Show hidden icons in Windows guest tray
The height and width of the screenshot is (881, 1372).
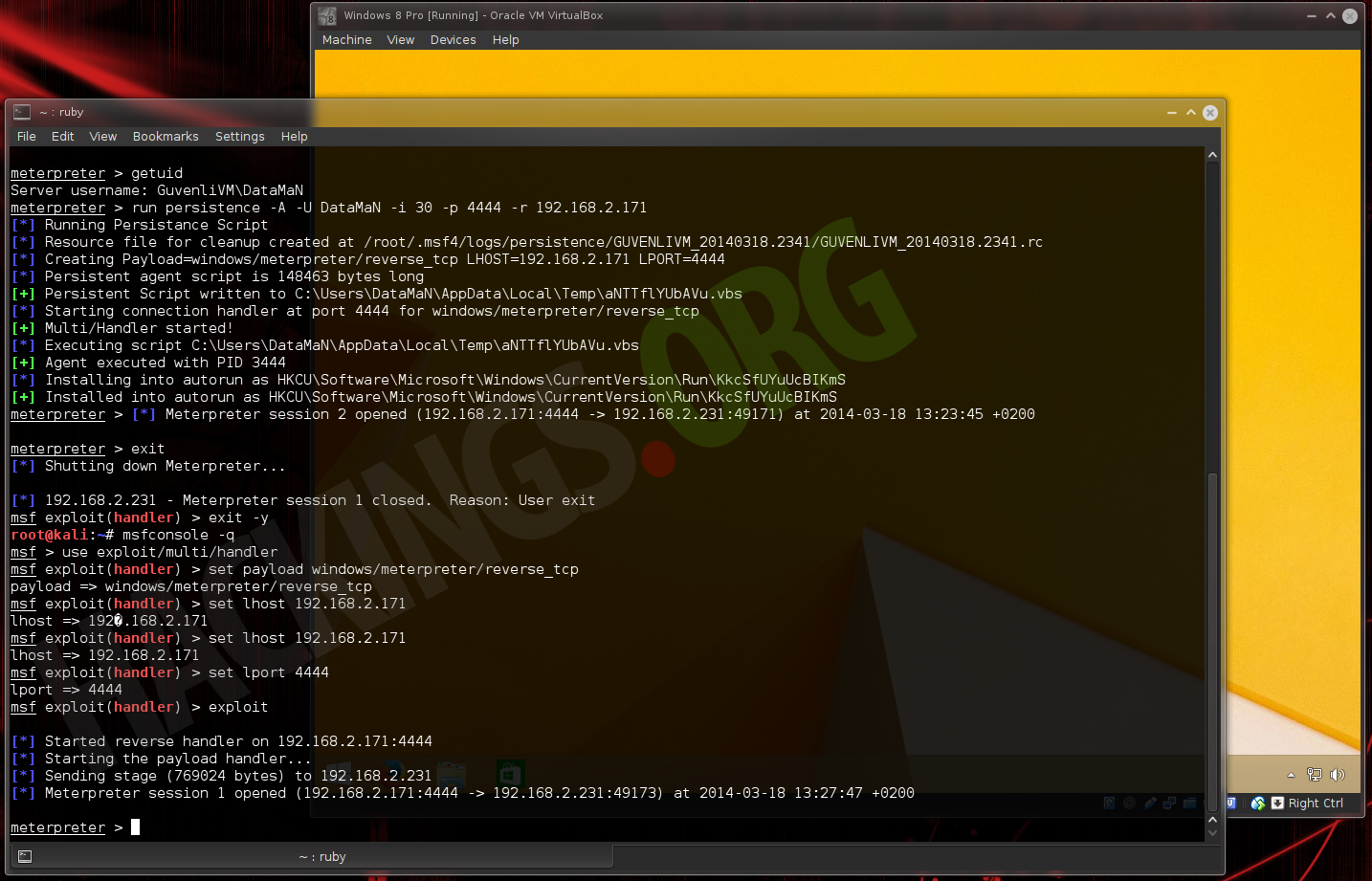pos(1291,776)
